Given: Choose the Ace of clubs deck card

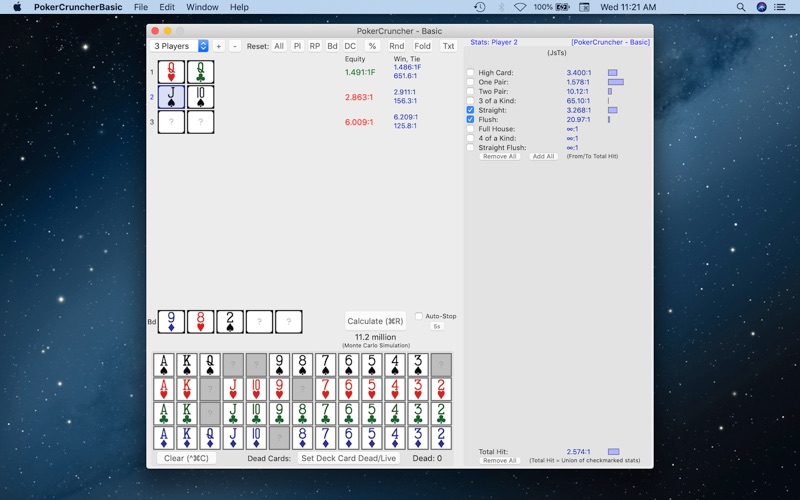Looking at the screenshot, I should click(164, 413).
